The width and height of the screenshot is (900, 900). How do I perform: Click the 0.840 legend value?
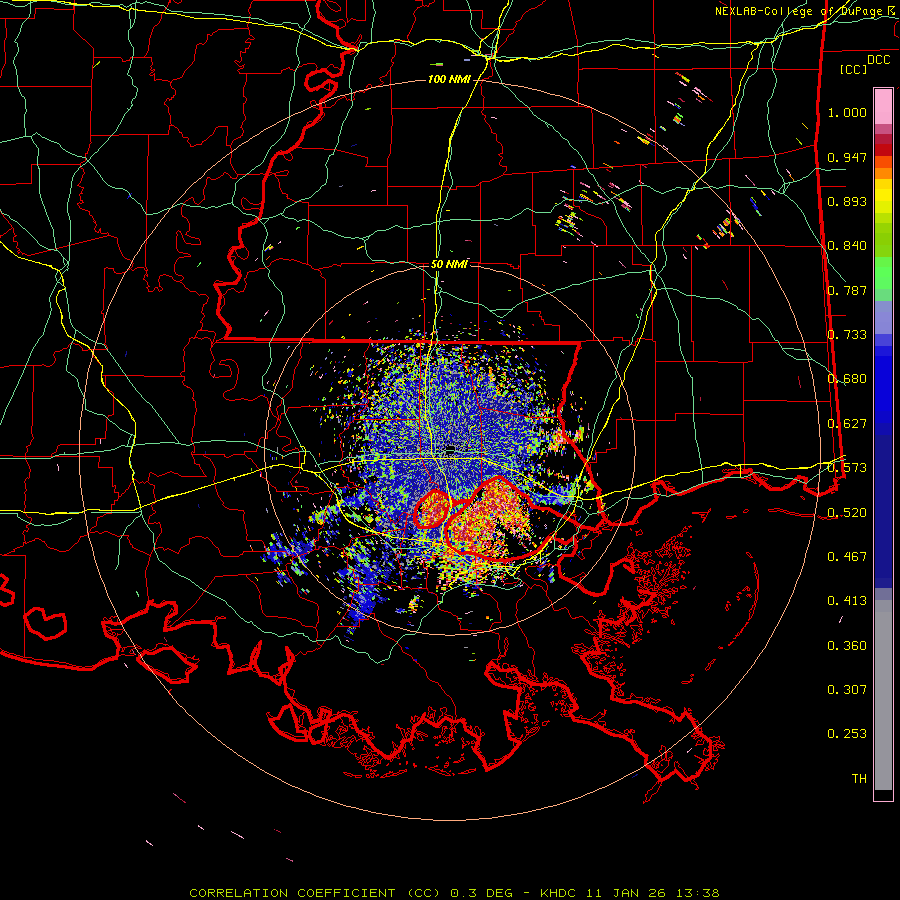pyautogui.click(x=847, y=246)
